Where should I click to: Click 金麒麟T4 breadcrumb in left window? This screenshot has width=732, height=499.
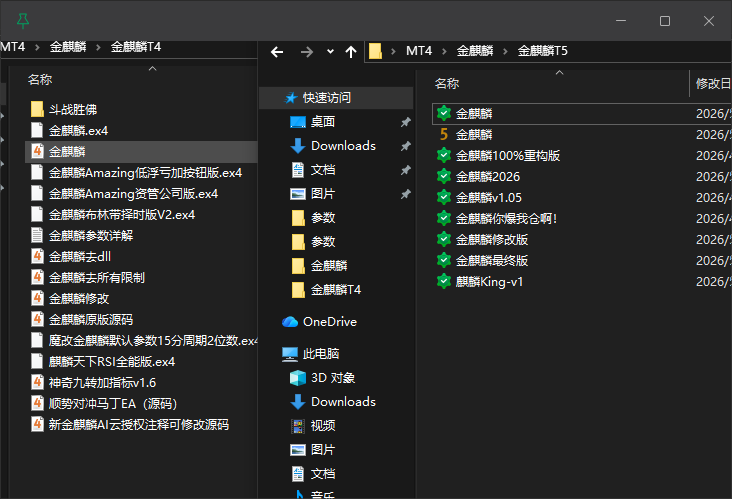[x=135, y=47]
